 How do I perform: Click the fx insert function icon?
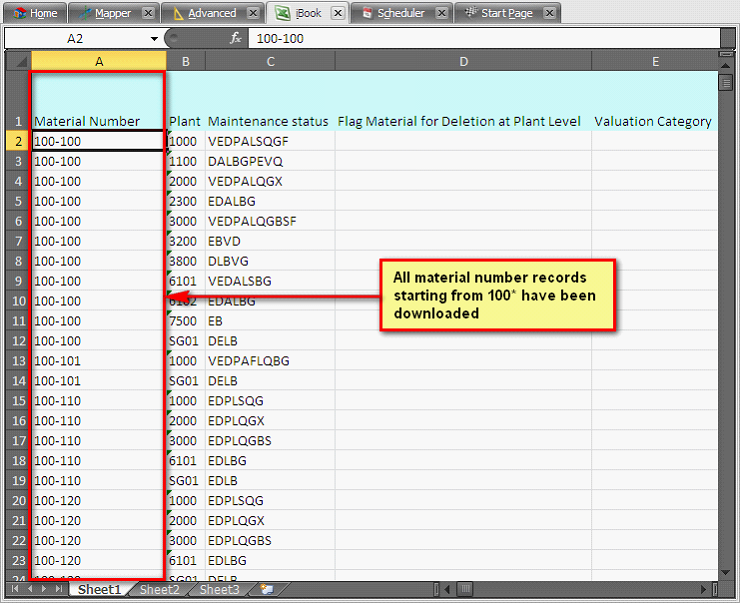tap(236, 38)
